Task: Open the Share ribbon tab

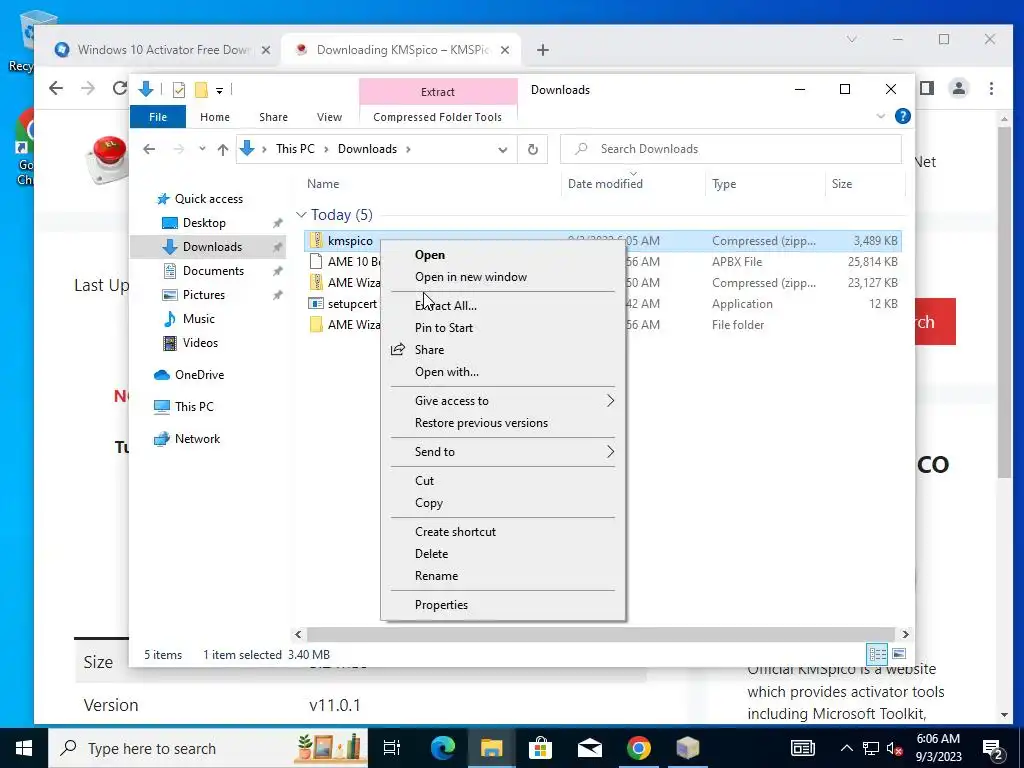Action: click(x=273, y=117)
